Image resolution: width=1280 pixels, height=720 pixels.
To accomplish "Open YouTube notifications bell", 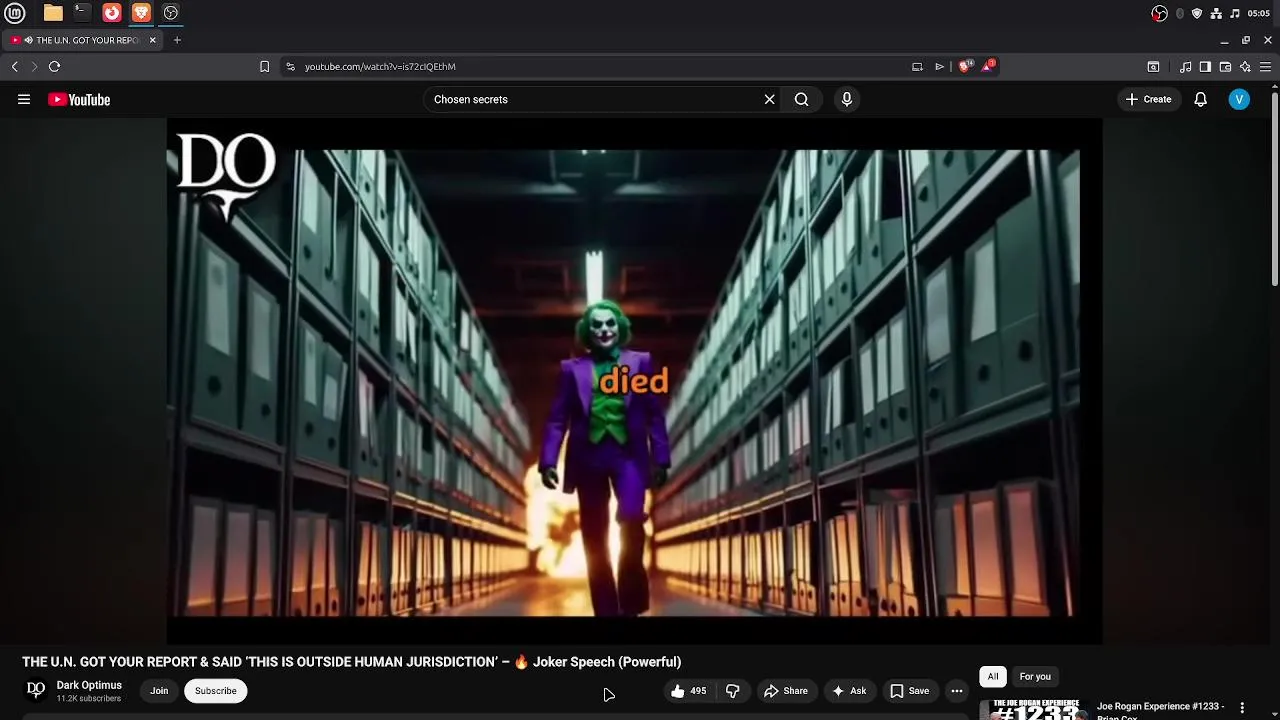I will (x=1201, y=99).
